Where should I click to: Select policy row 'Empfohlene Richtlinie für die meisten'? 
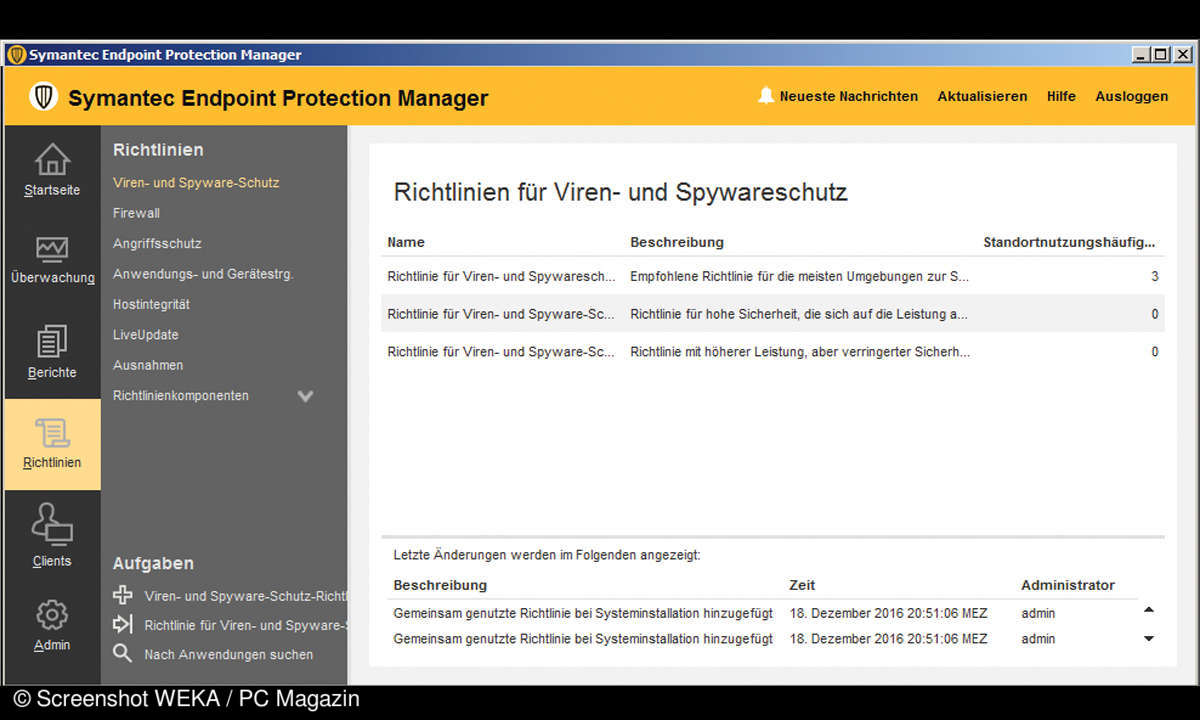(773, 276)
